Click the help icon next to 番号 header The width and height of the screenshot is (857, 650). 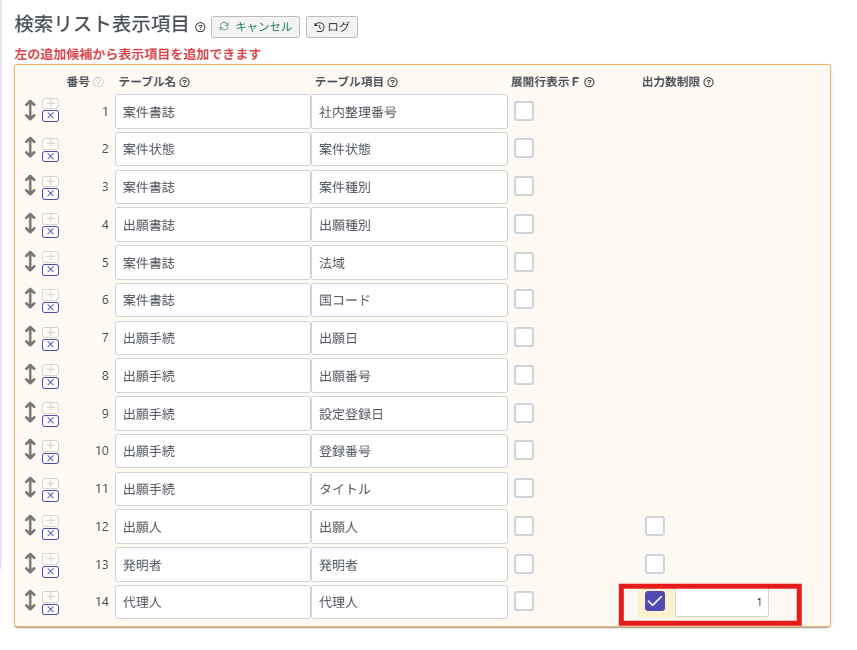pyautogui.click(x=99, y=82)
